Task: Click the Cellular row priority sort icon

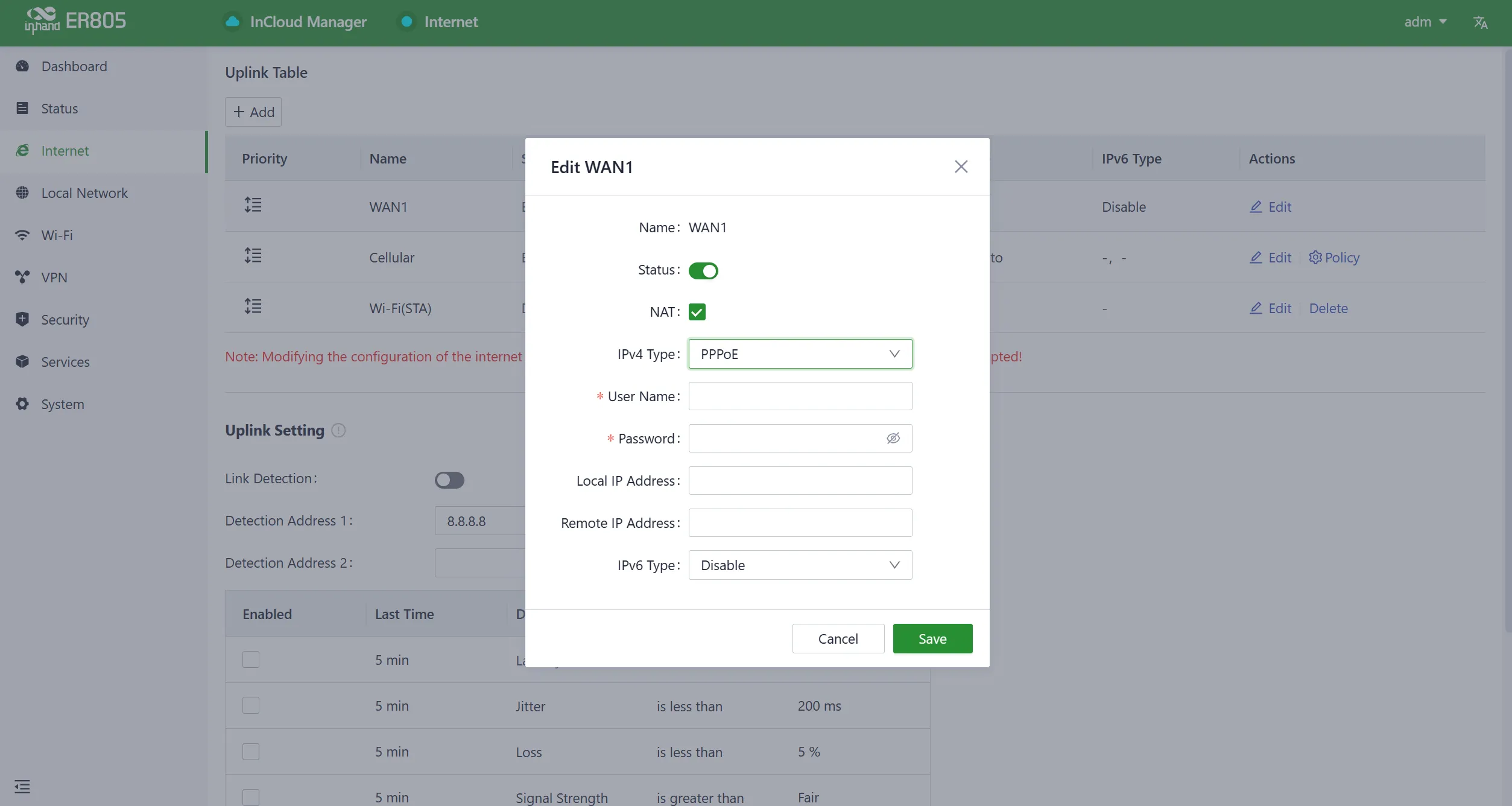Action: click(253, 256)
